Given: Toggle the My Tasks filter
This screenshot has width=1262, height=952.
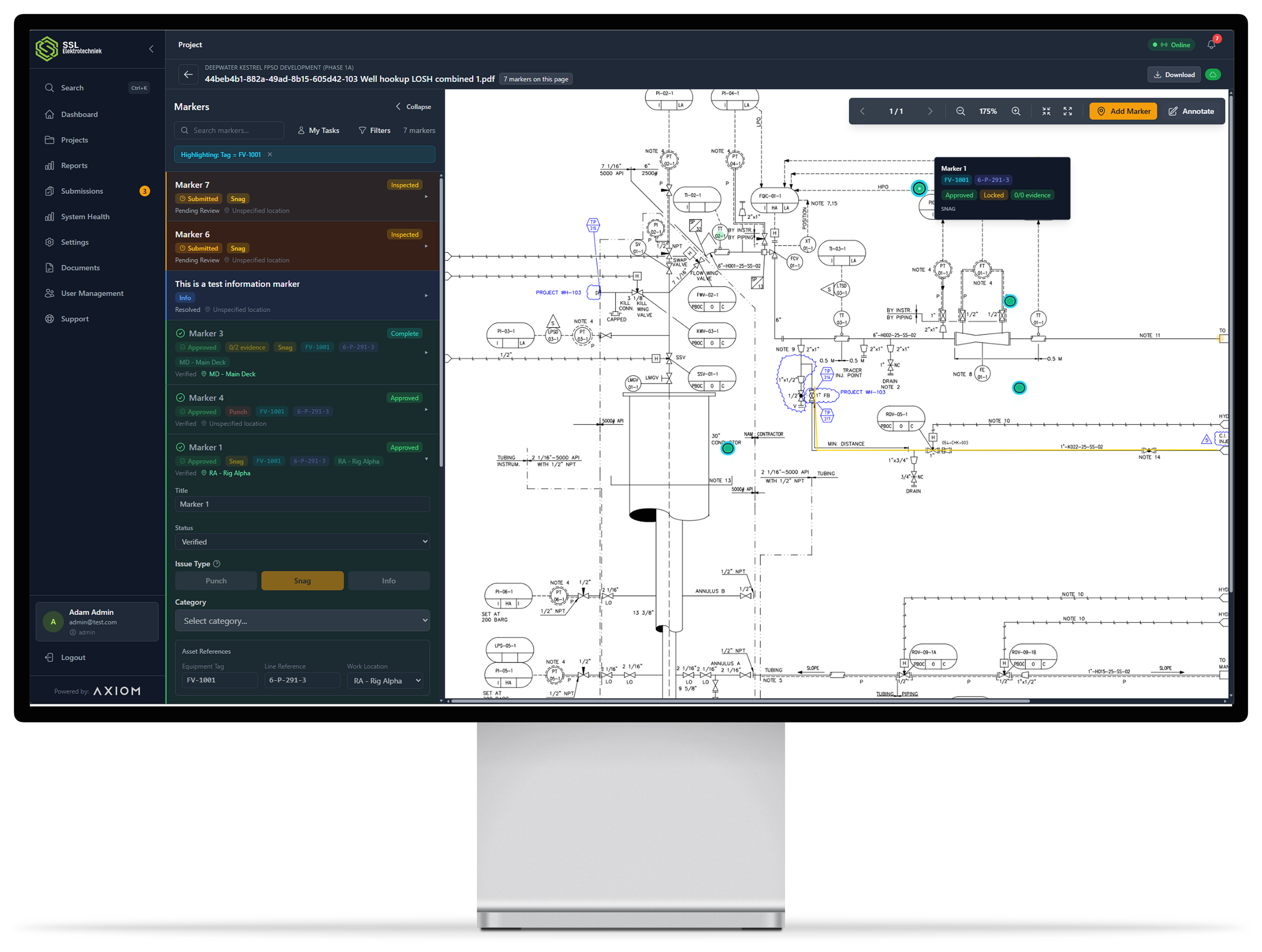Looking at the screenshot, I should point(318,130).
